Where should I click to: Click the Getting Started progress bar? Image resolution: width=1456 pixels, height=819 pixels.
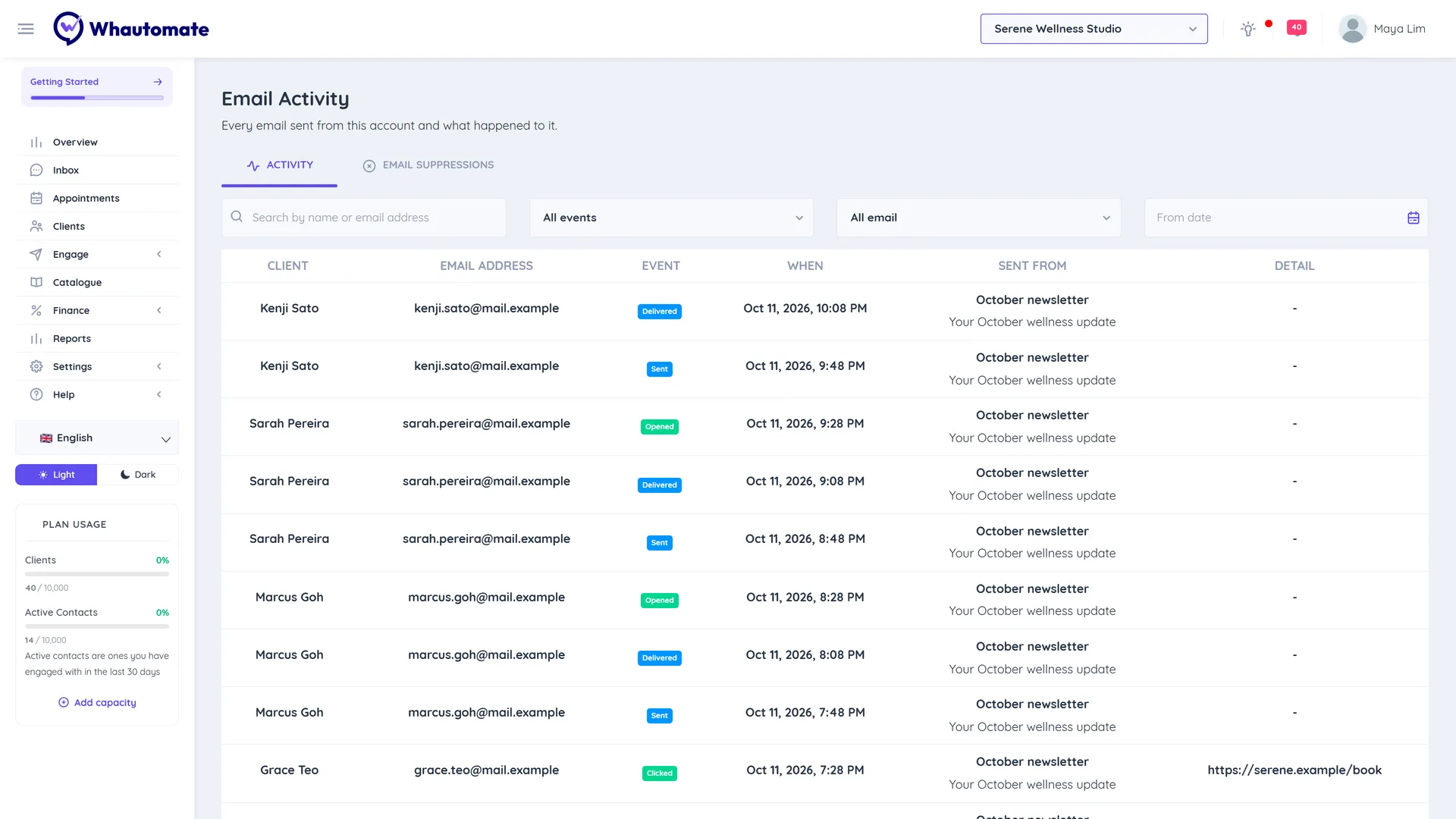97,98
